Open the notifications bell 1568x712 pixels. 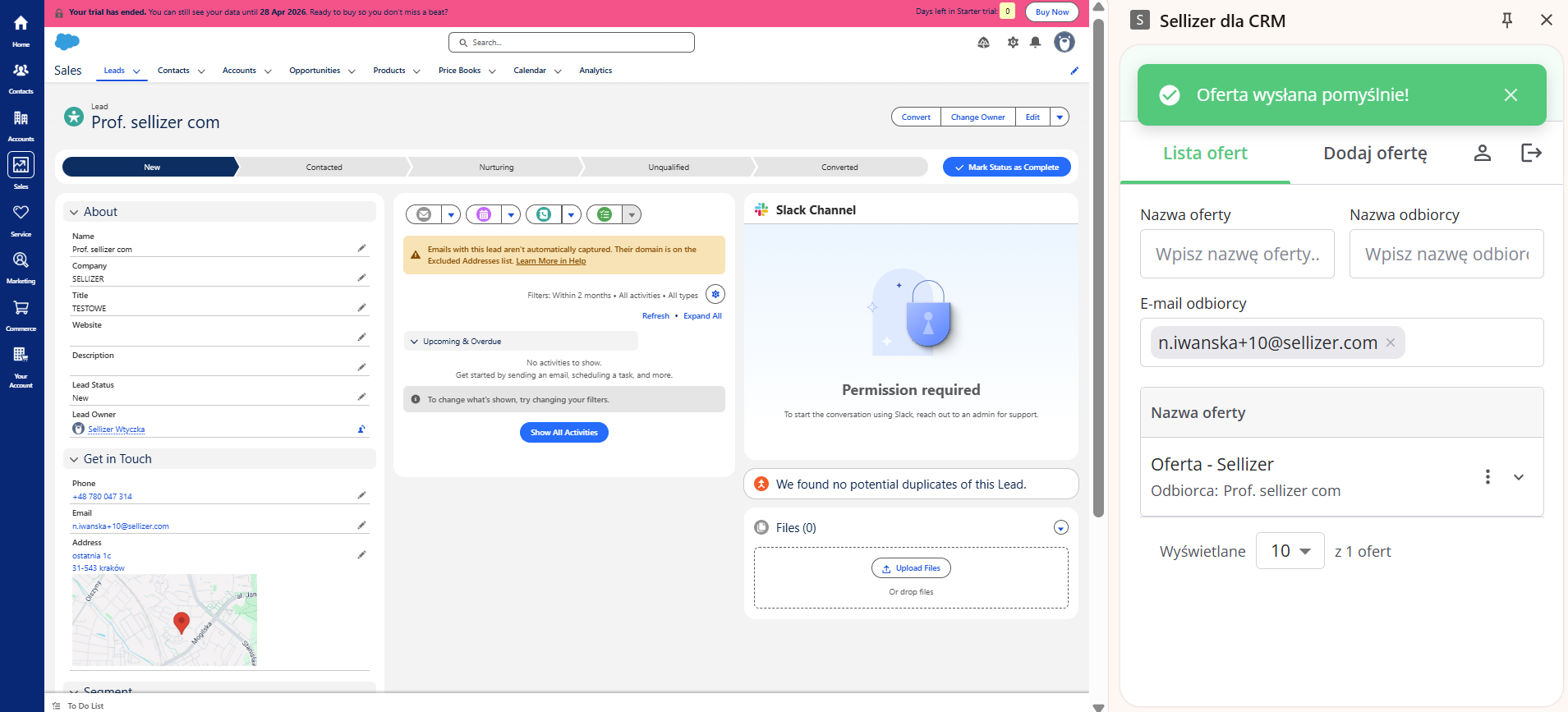[1035, 43]
